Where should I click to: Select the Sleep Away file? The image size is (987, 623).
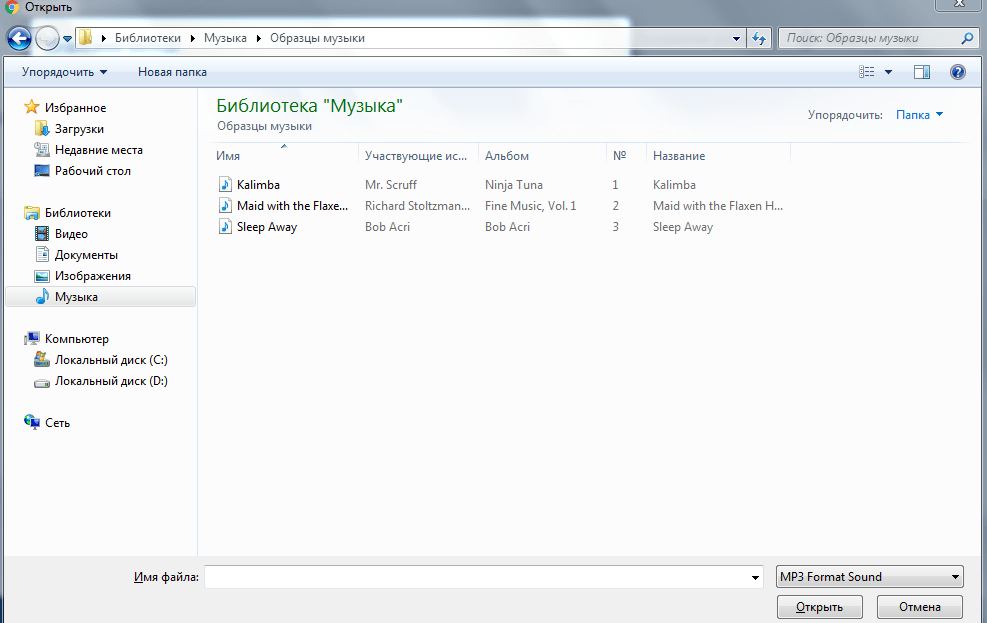click(x=267, y=227)
